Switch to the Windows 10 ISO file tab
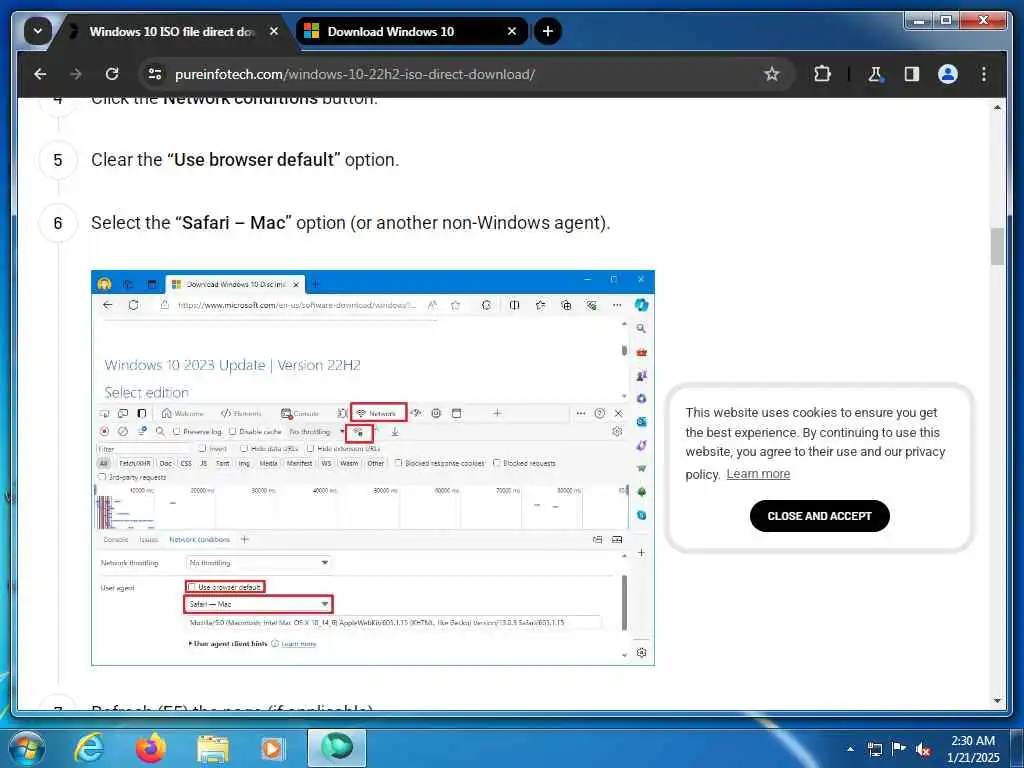Screen dimensions: 1024x768 [x=171, y=31]
